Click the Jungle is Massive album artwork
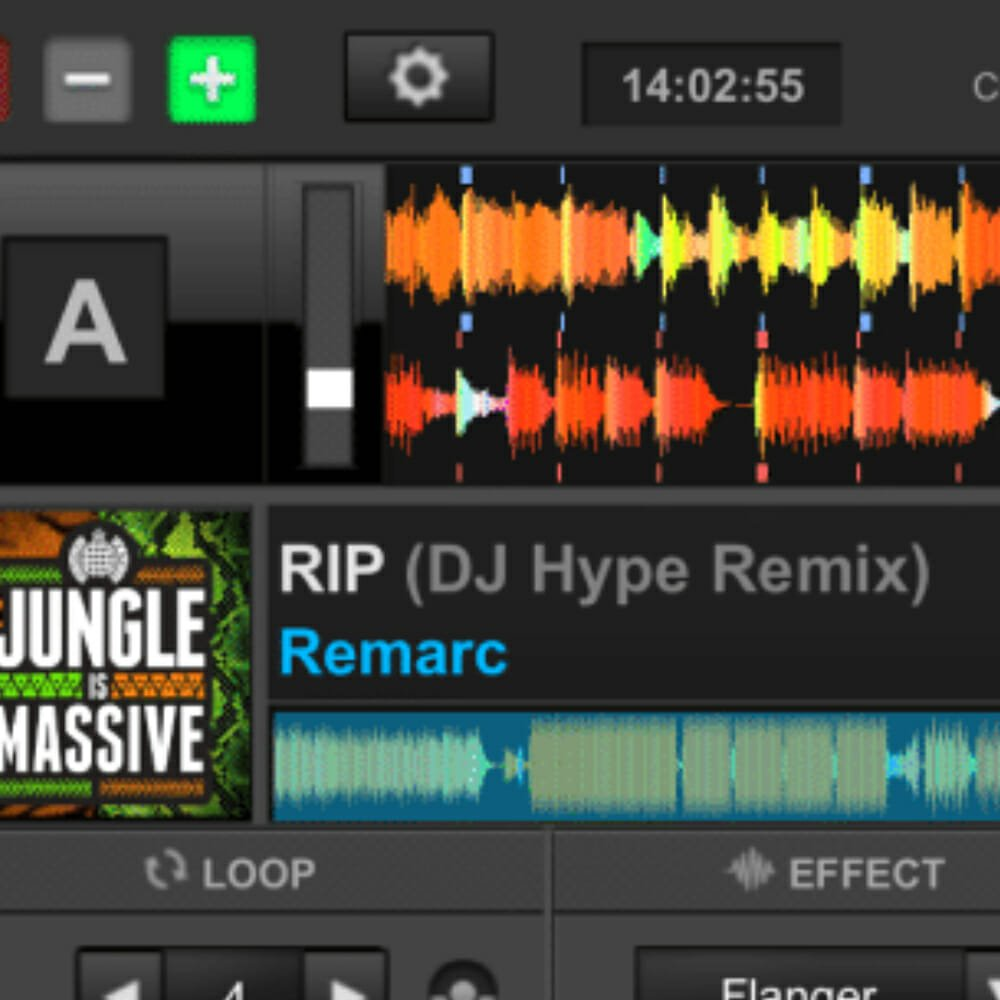 tap(124, 665)
